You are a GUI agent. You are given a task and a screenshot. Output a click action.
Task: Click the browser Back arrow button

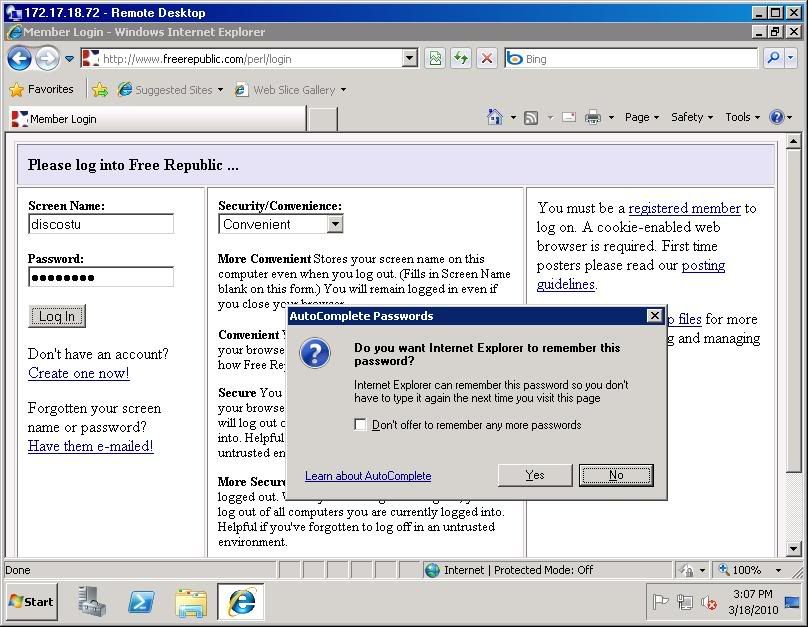(x=20, y=59)
